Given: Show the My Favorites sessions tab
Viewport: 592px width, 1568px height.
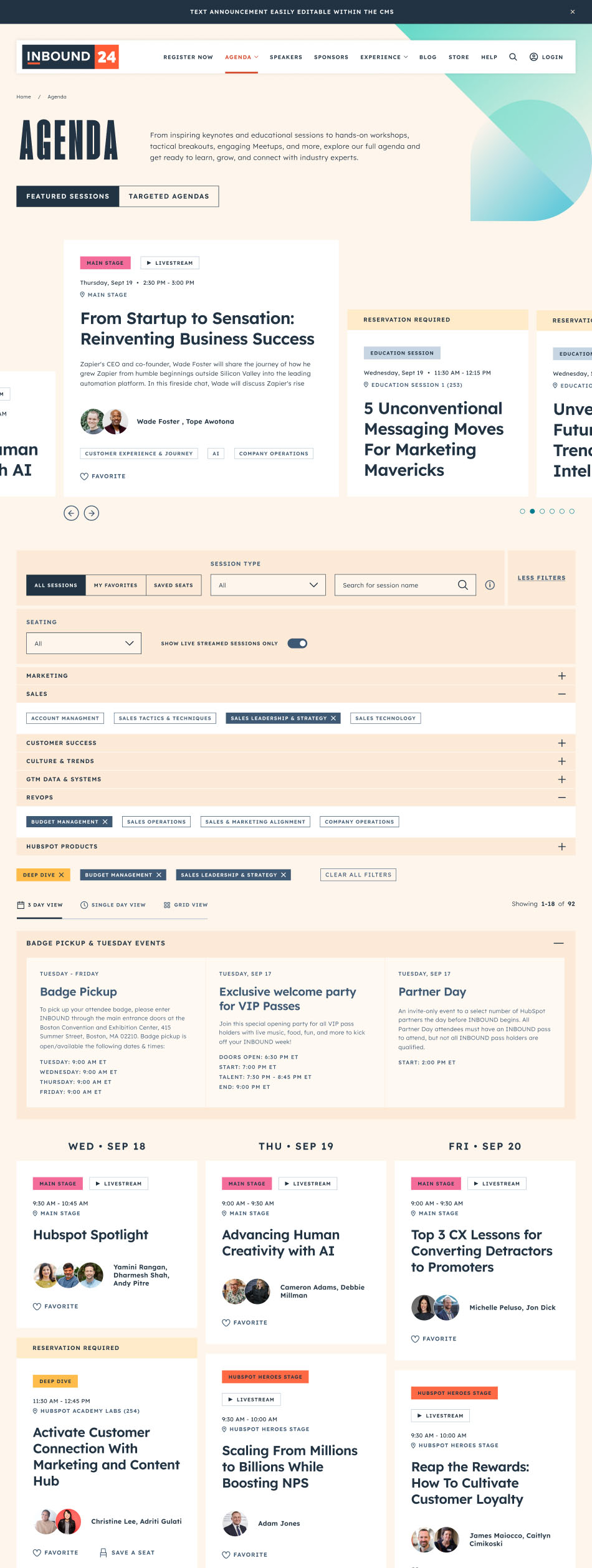Looking at the screenshot, I should (116, 585).
